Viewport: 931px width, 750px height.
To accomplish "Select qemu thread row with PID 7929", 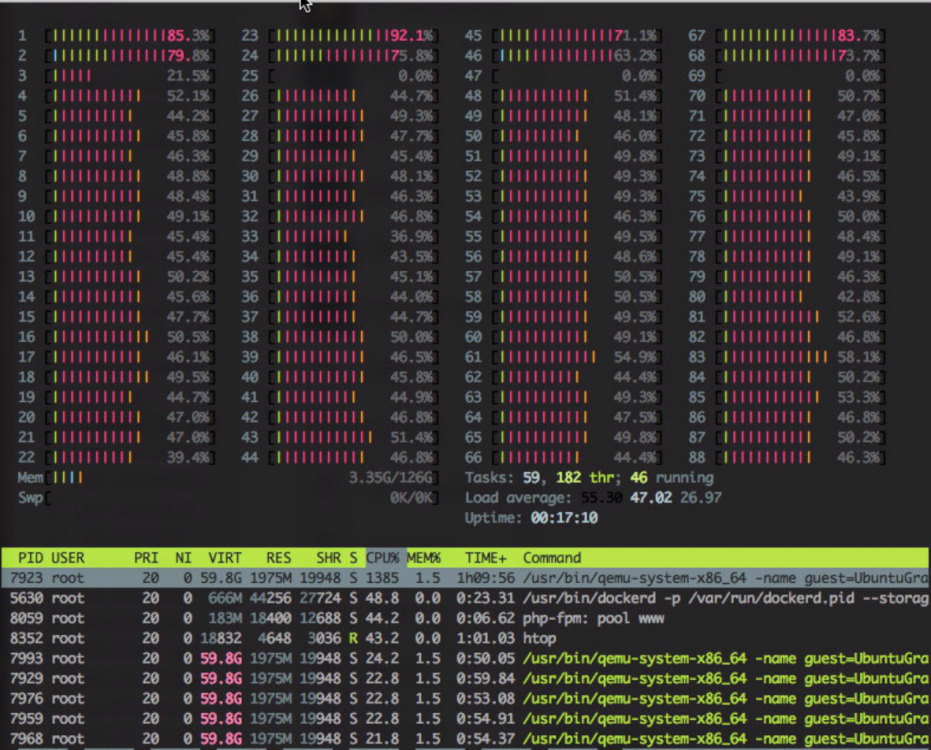I will pyautogui.click(x=466, y=679).
